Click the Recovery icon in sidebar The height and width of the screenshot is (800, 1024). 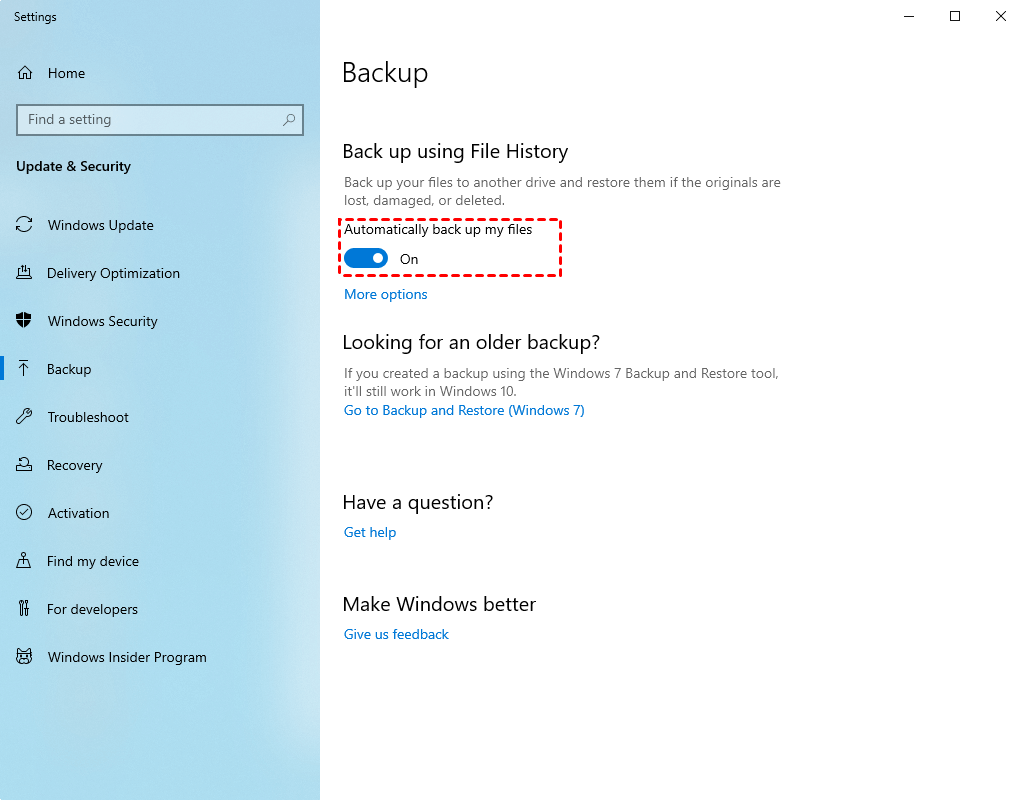[25, 465]
